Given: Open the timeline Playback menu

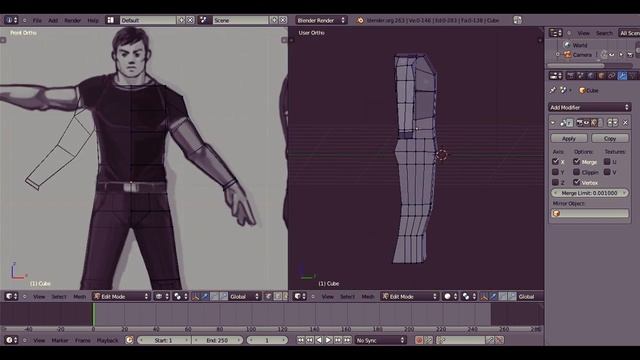Looking at the screenshot, I should tap(107, 340).
